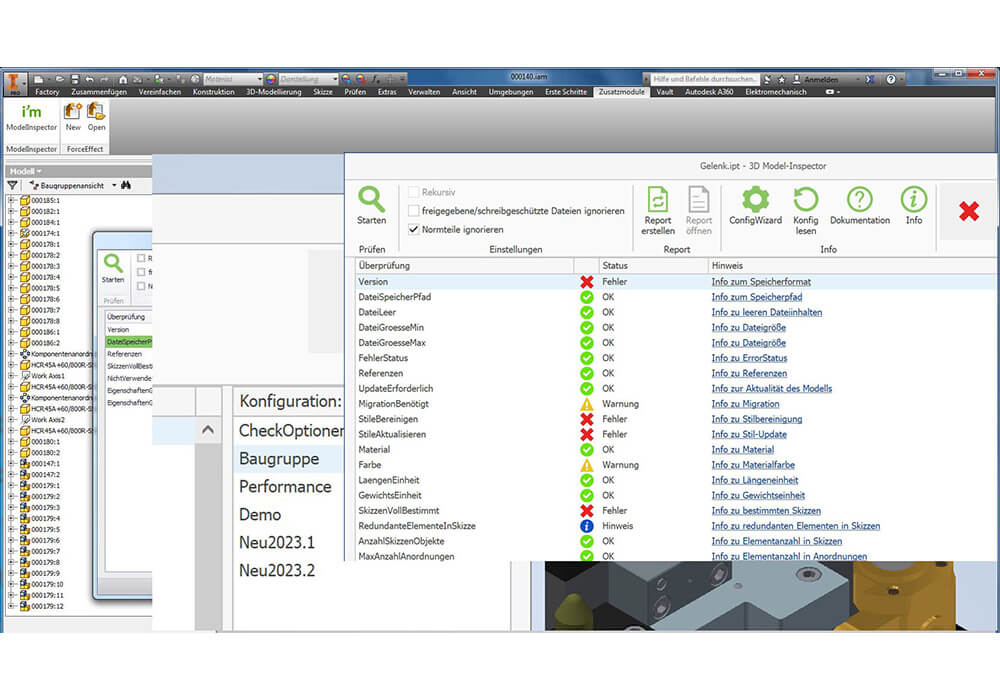Uncheck the Normteile ignorieren checkbox
This screenshot has height=700, width=1000.
(414, 229)
